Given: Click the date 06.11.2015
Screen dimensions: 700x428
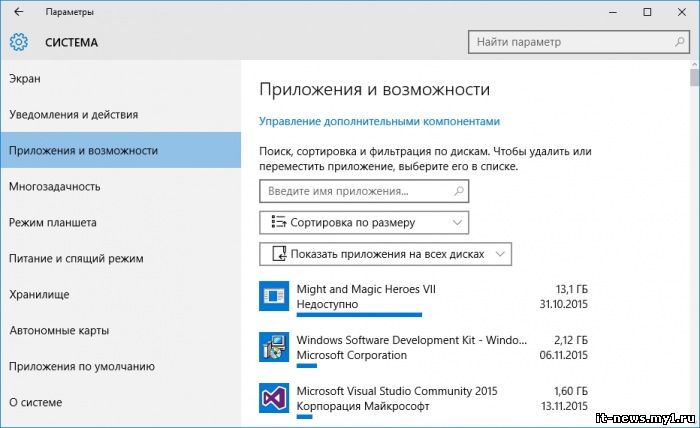Looking at the screenshot, I should coord(563,355).
